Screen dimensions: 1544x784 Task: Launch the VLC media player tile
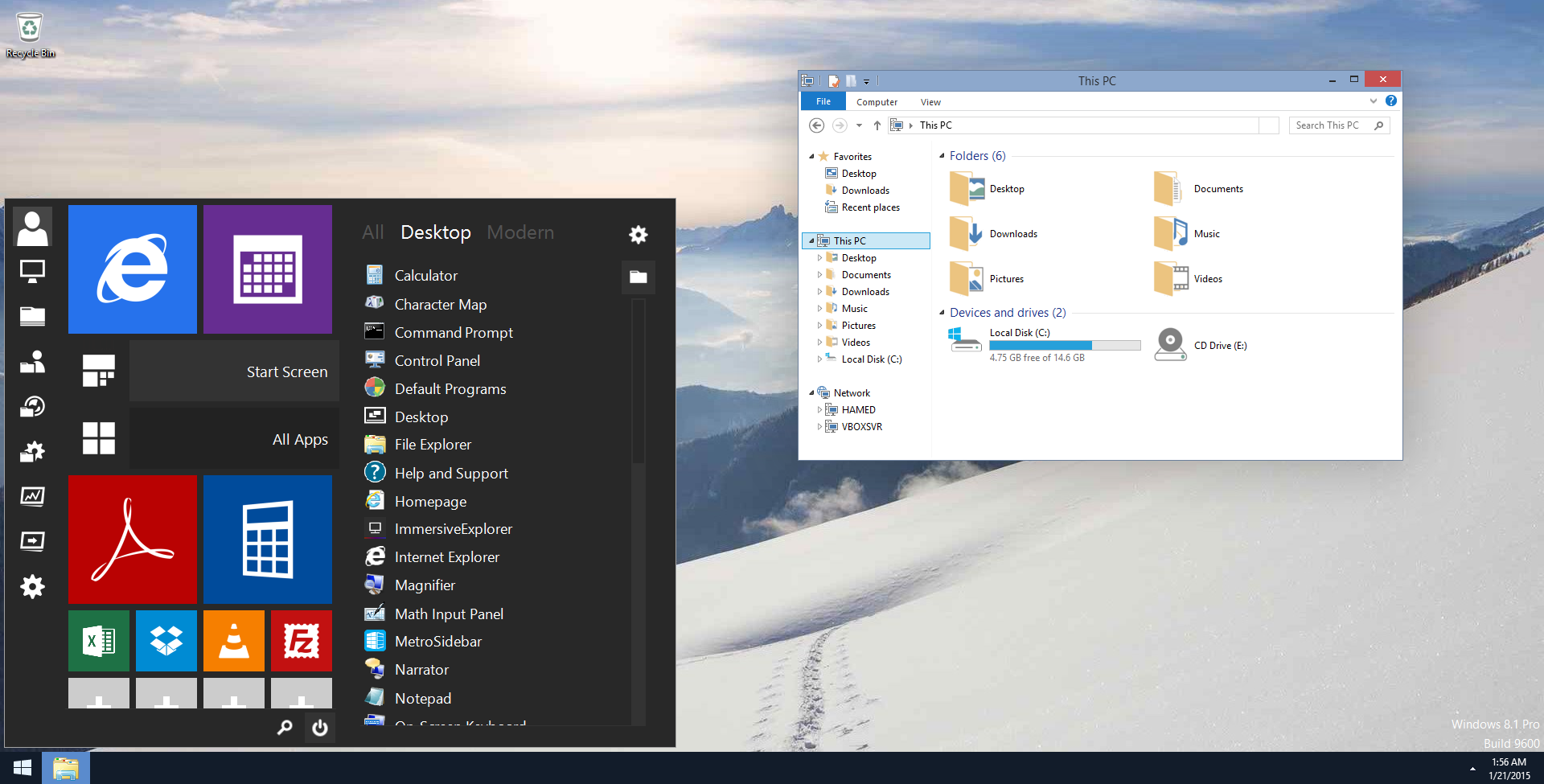233,640
